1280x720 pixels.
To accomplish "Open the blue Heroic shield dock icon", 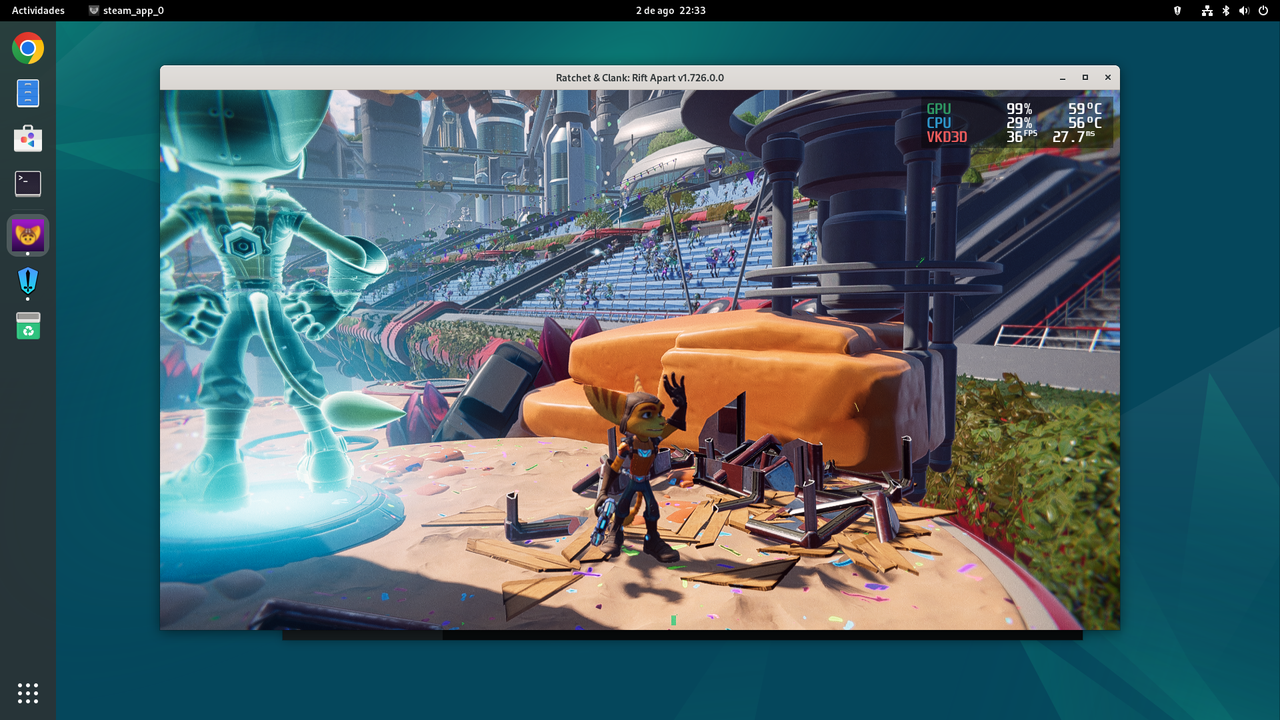I will point(28,281).
